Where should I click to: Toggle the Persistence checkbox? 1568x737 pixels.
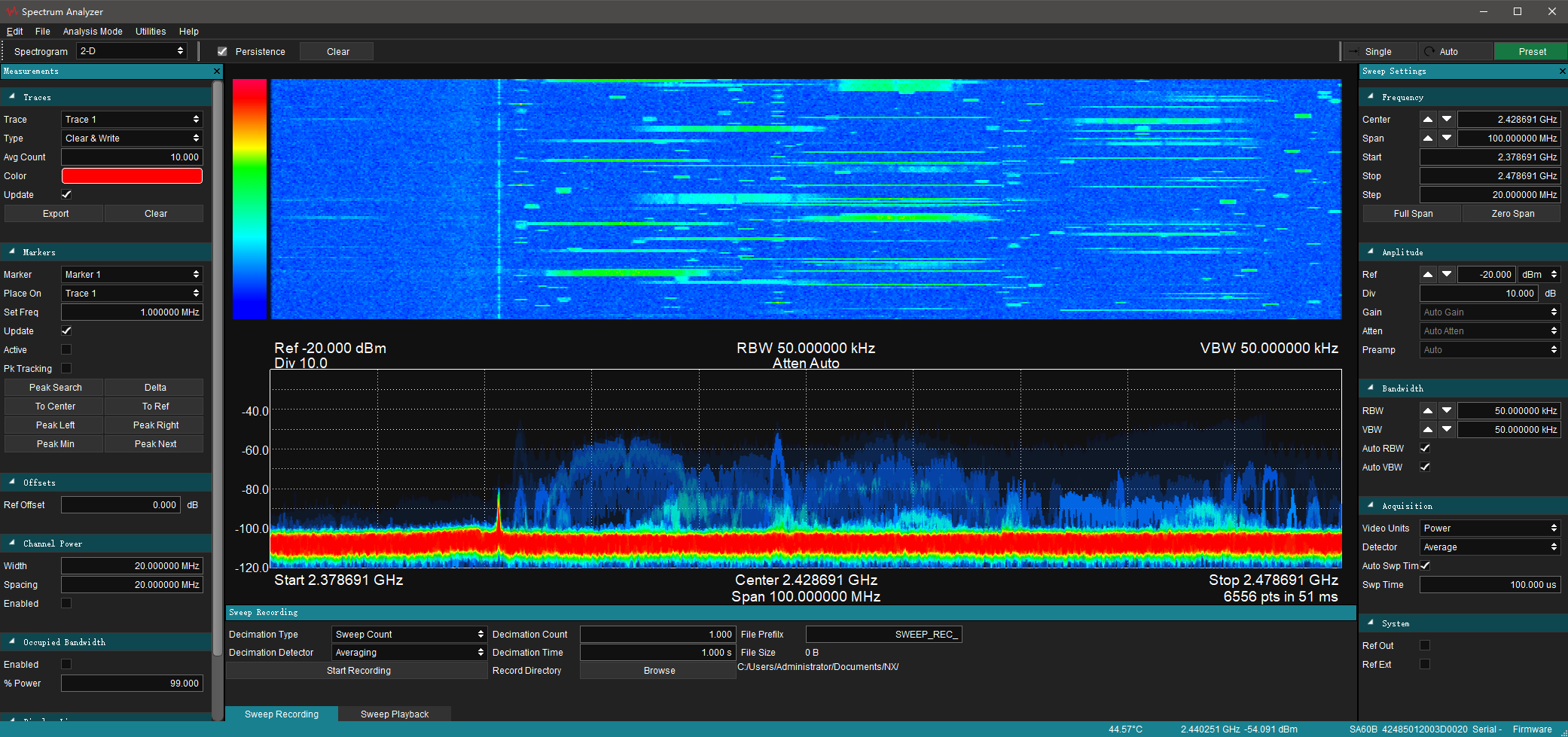[x=222, y=52]
